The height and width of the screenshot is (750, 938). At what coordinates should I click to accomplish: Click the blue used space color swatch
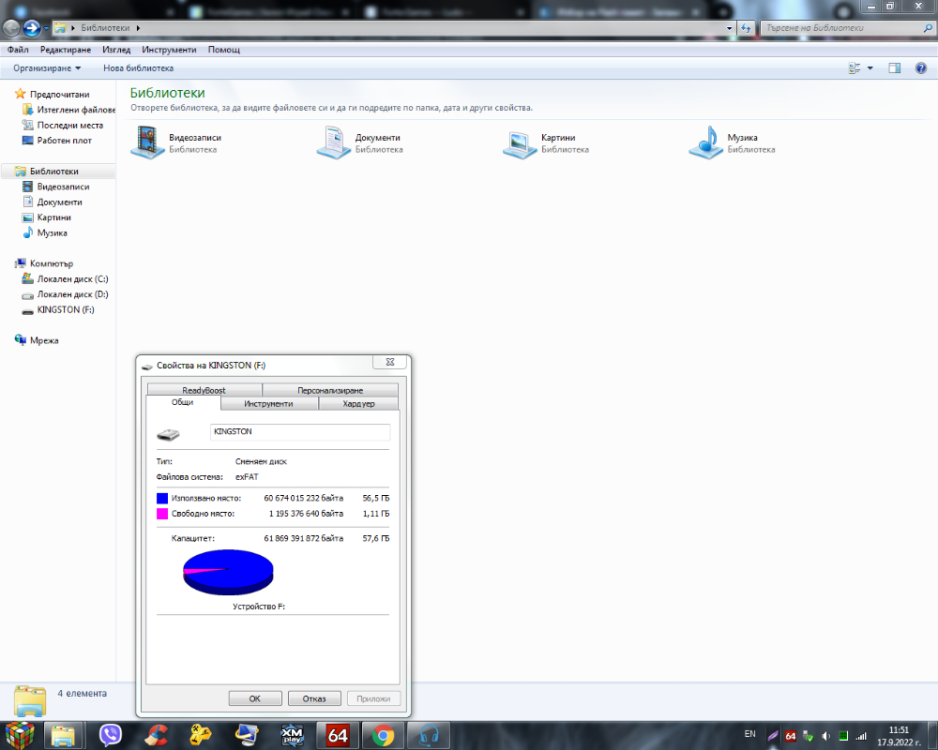[x=162, y=498]
